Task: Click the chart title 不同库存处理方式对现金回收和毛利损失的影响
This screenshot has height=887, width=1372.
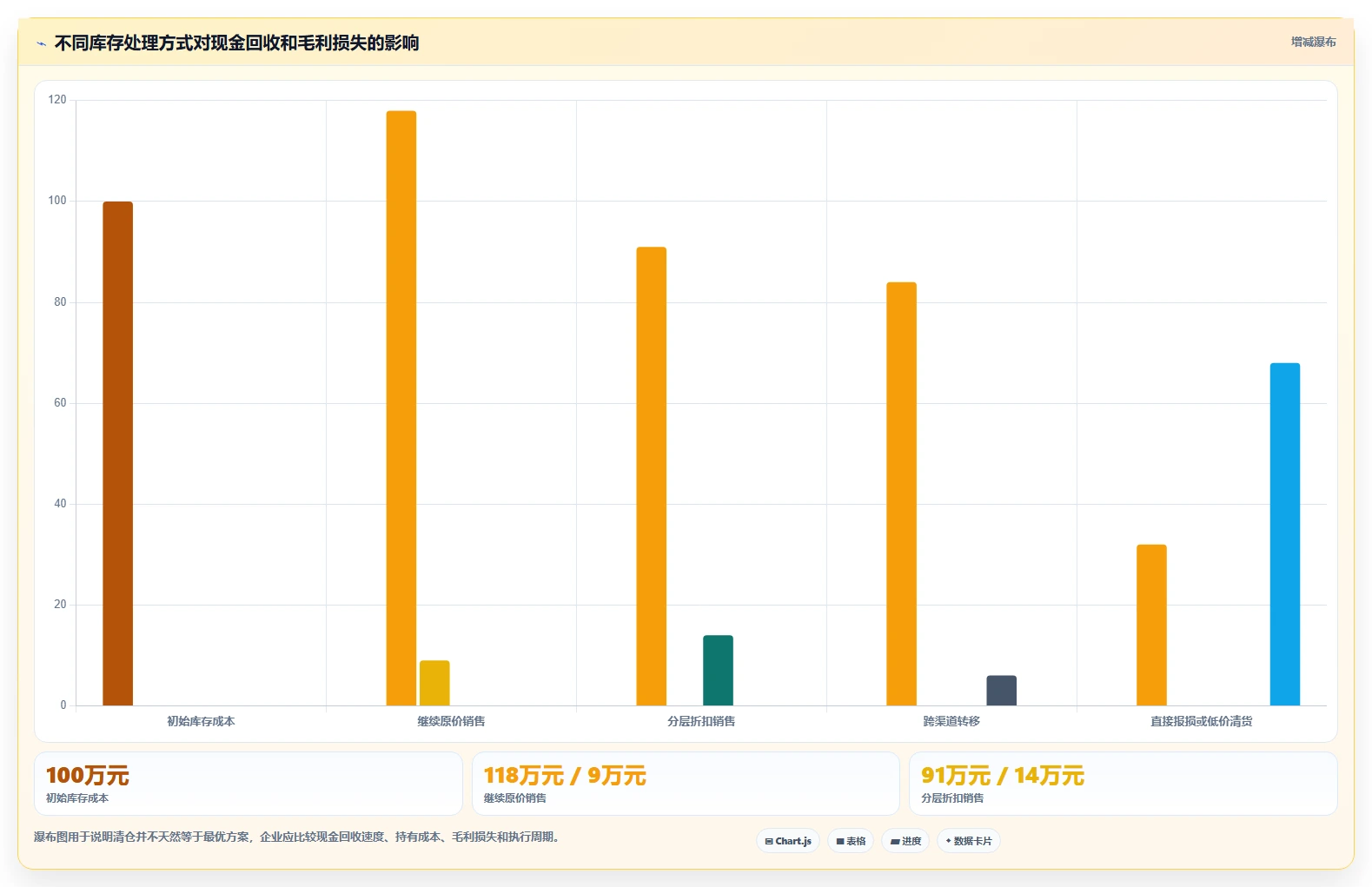Action: (236, 43)
